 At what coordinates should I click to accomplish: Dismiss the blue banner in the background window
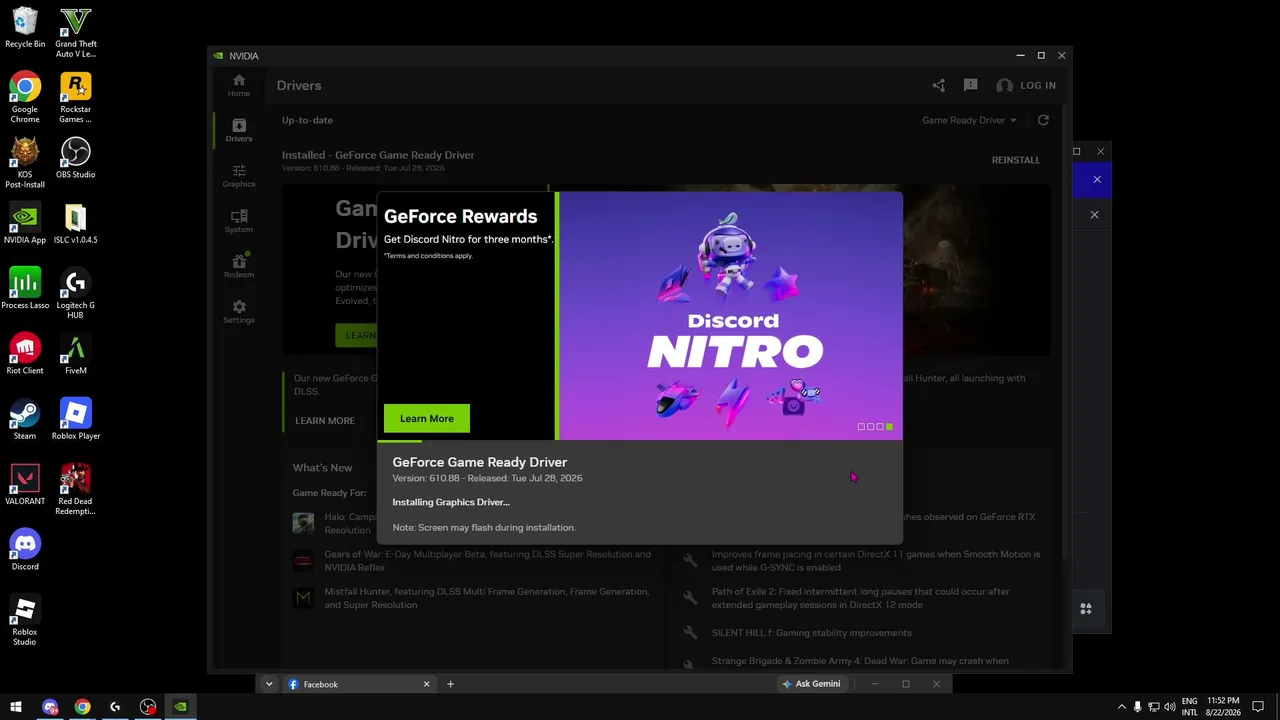(1097, 180)
